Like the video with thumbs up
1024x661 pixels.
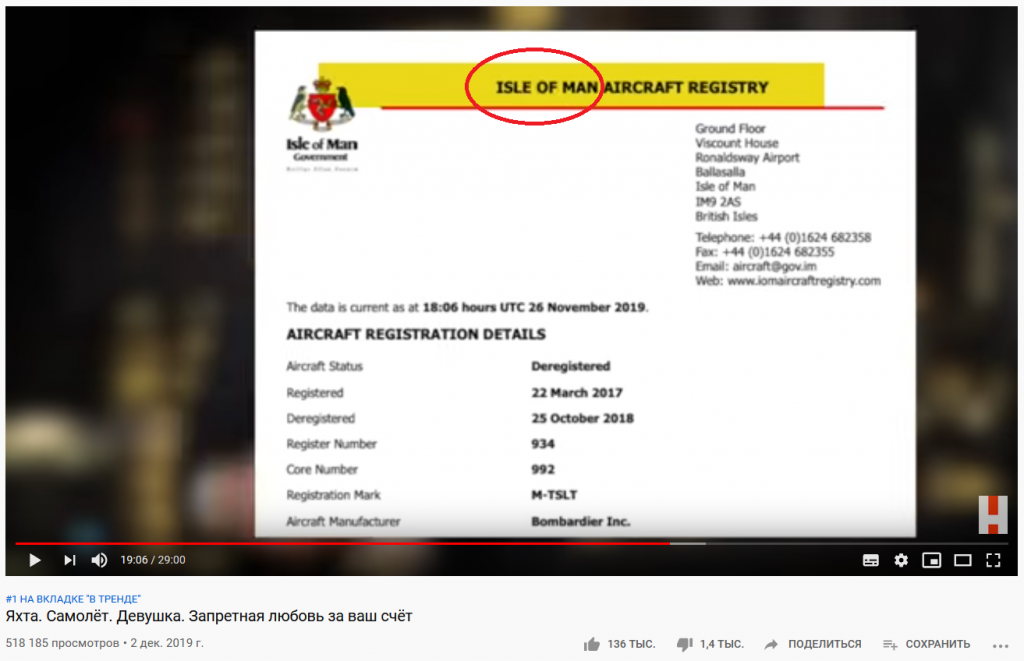click(592, 645)
